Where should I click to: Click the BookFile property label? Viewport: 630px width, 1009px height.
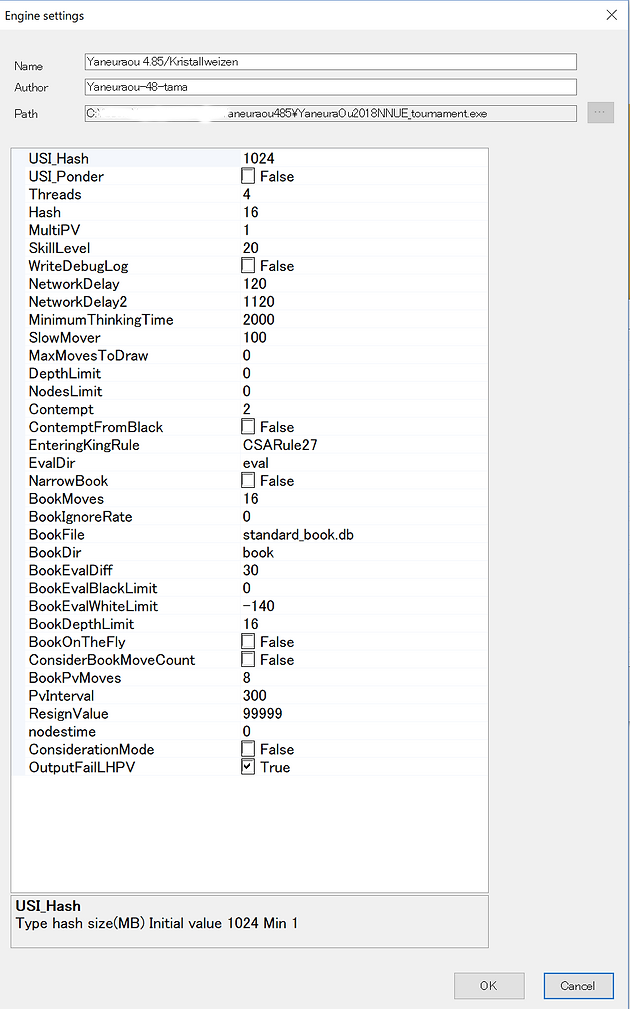(x=57, y=534)
